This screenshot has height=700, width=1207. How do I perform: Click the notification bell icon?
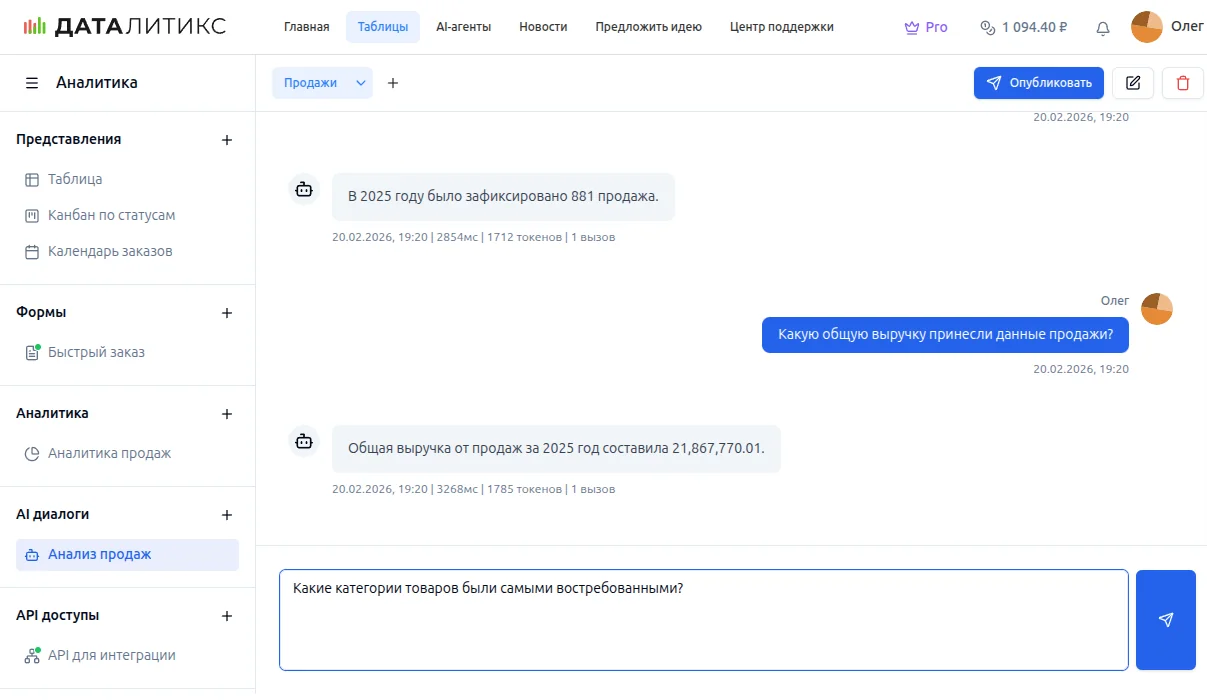1103,28
